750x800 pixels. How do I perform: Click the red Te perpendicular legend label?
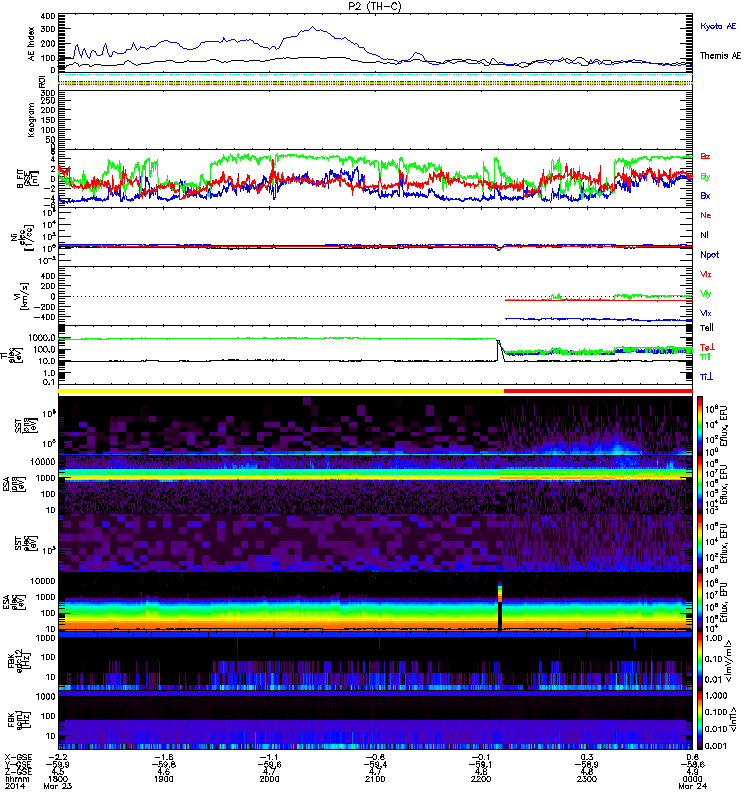pyautogui.click(x=707, y=347)
